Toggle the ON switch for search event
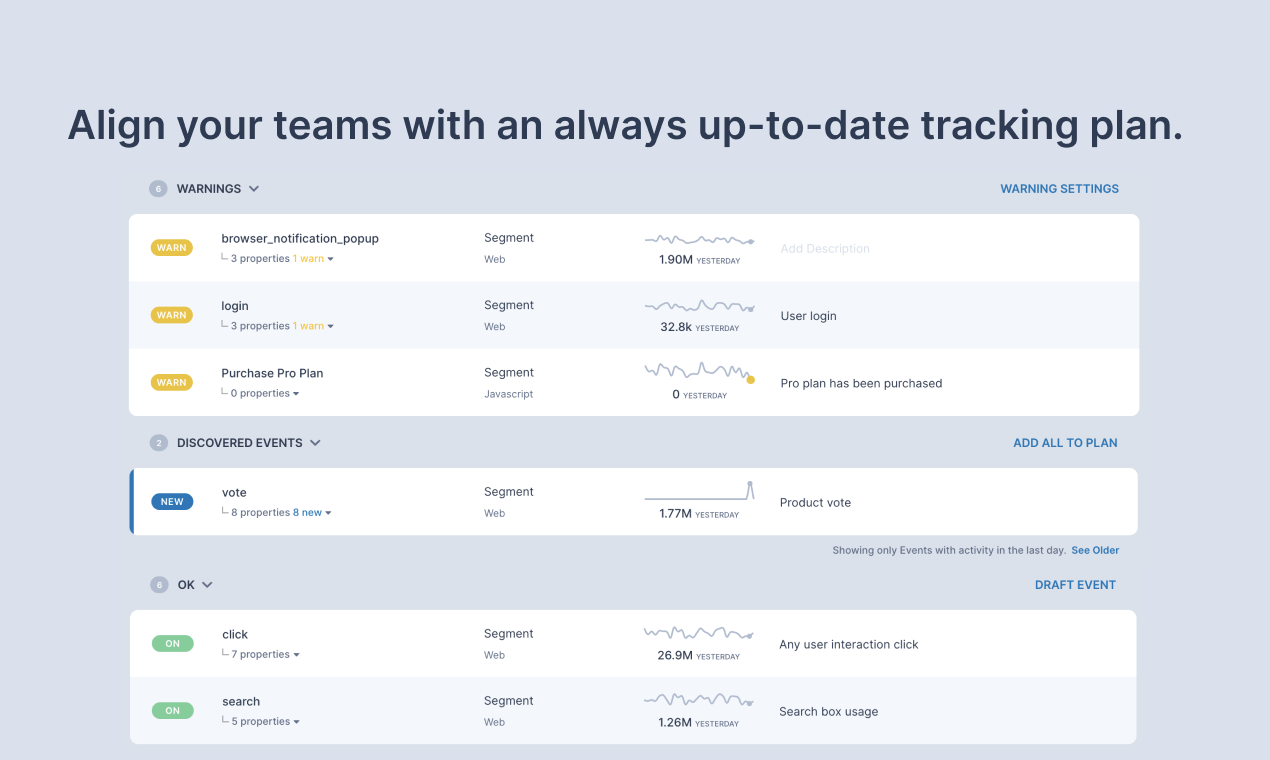 (172, 710)
